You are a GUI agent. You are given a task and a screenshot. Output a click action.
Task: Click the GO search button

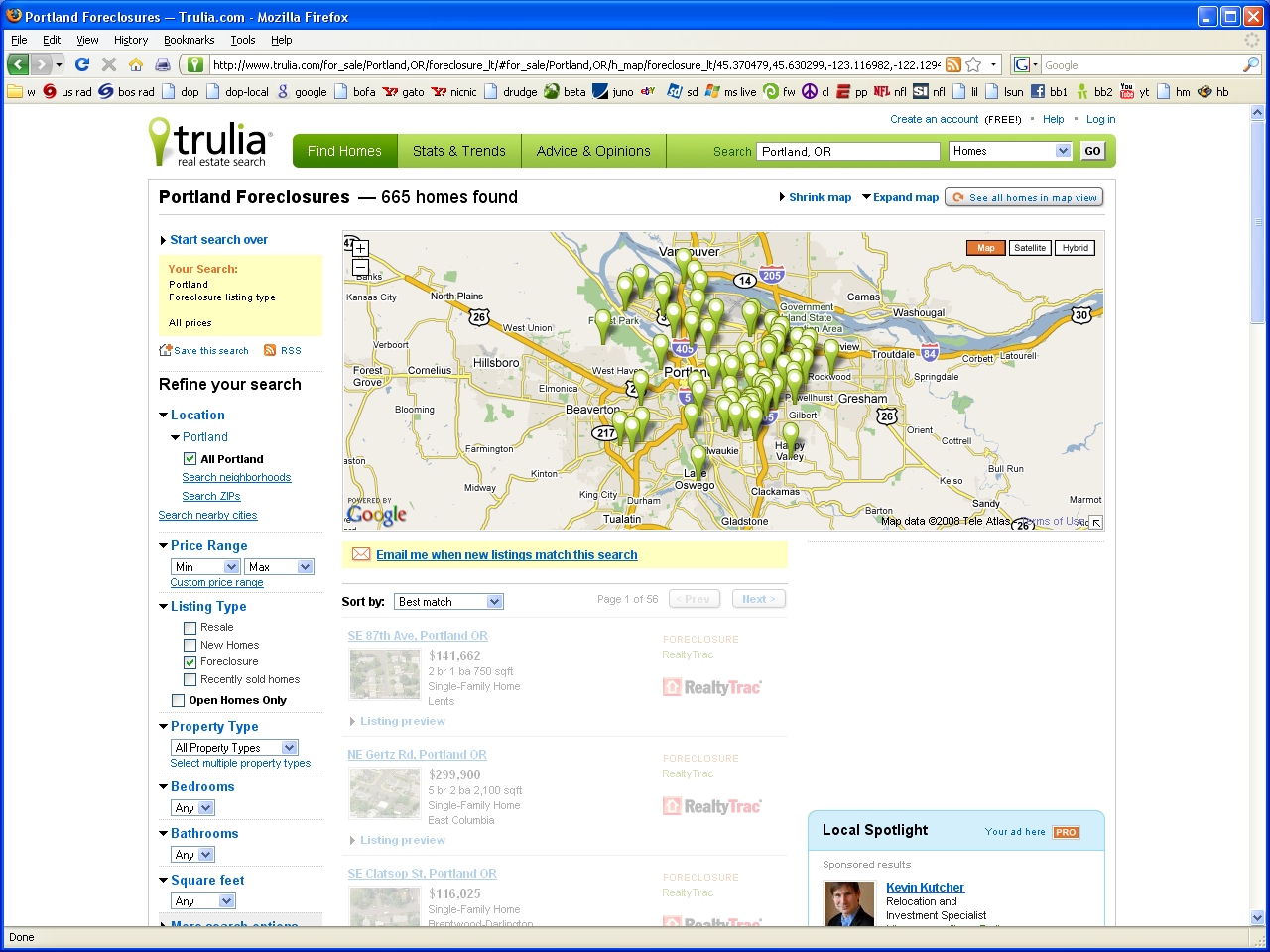coord(1092,151)
